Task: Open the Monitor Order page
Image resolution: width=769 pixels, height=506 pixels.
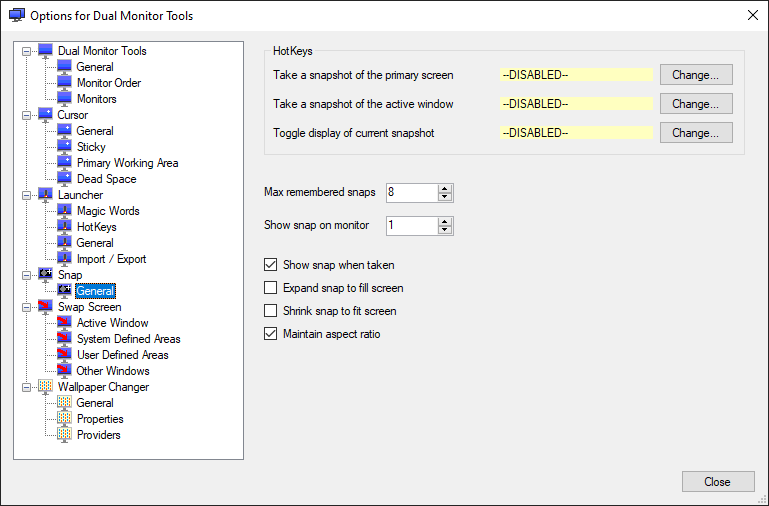Action: coord(109,83)
